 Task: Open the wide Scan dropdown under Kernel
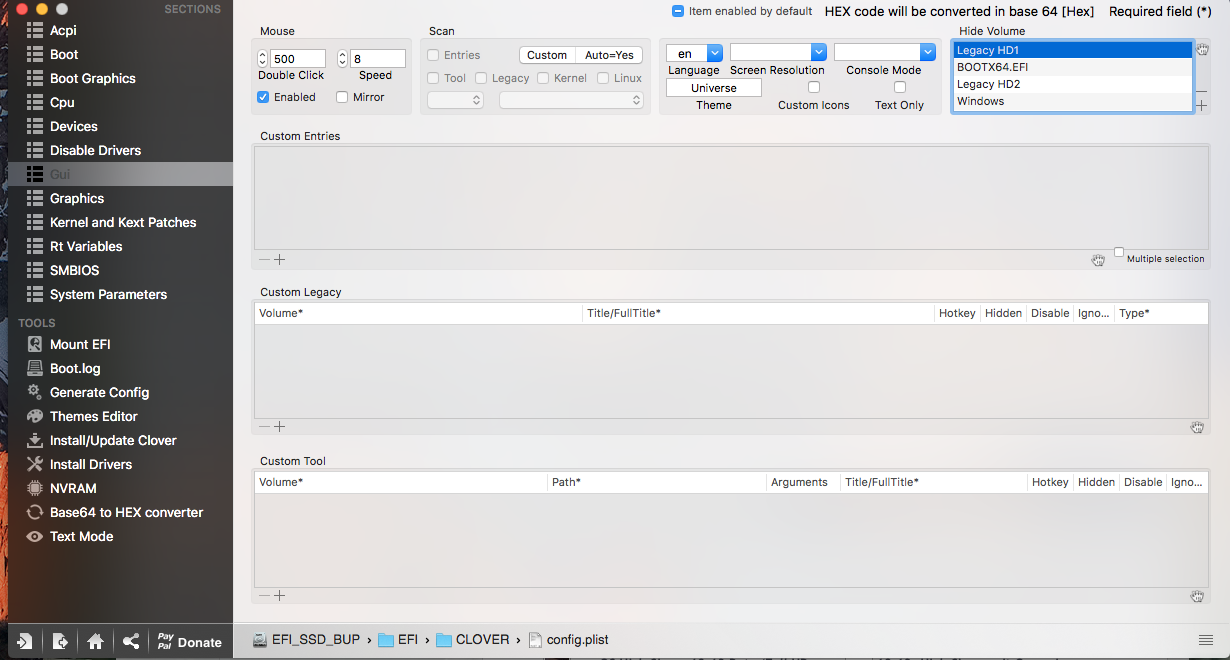click(x=571, y=100)
